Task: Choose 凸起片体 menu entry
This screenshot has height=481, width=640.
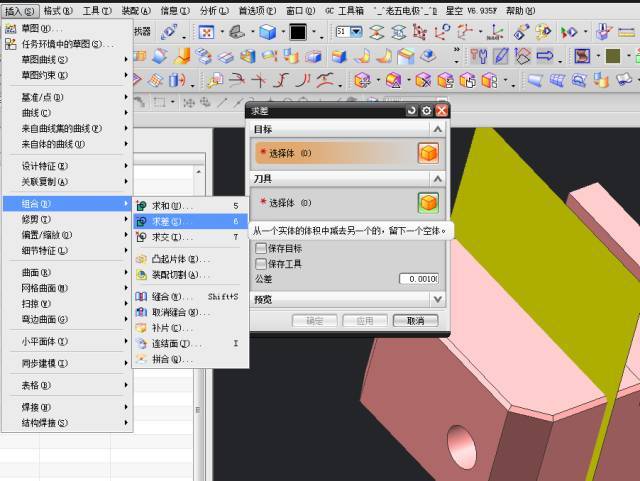Action: 190,259
